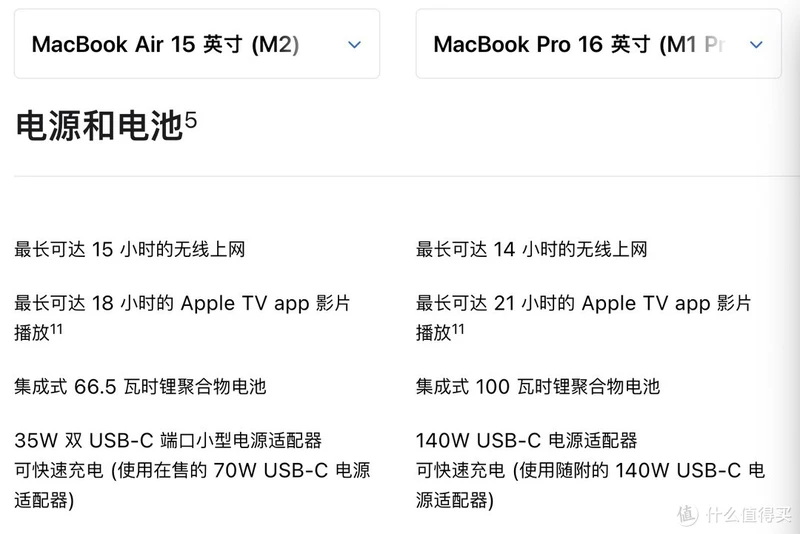The width and height of the screenshot is (800, 534).
Task: Click the 什么值得买 watermark text
Action: 749,515
